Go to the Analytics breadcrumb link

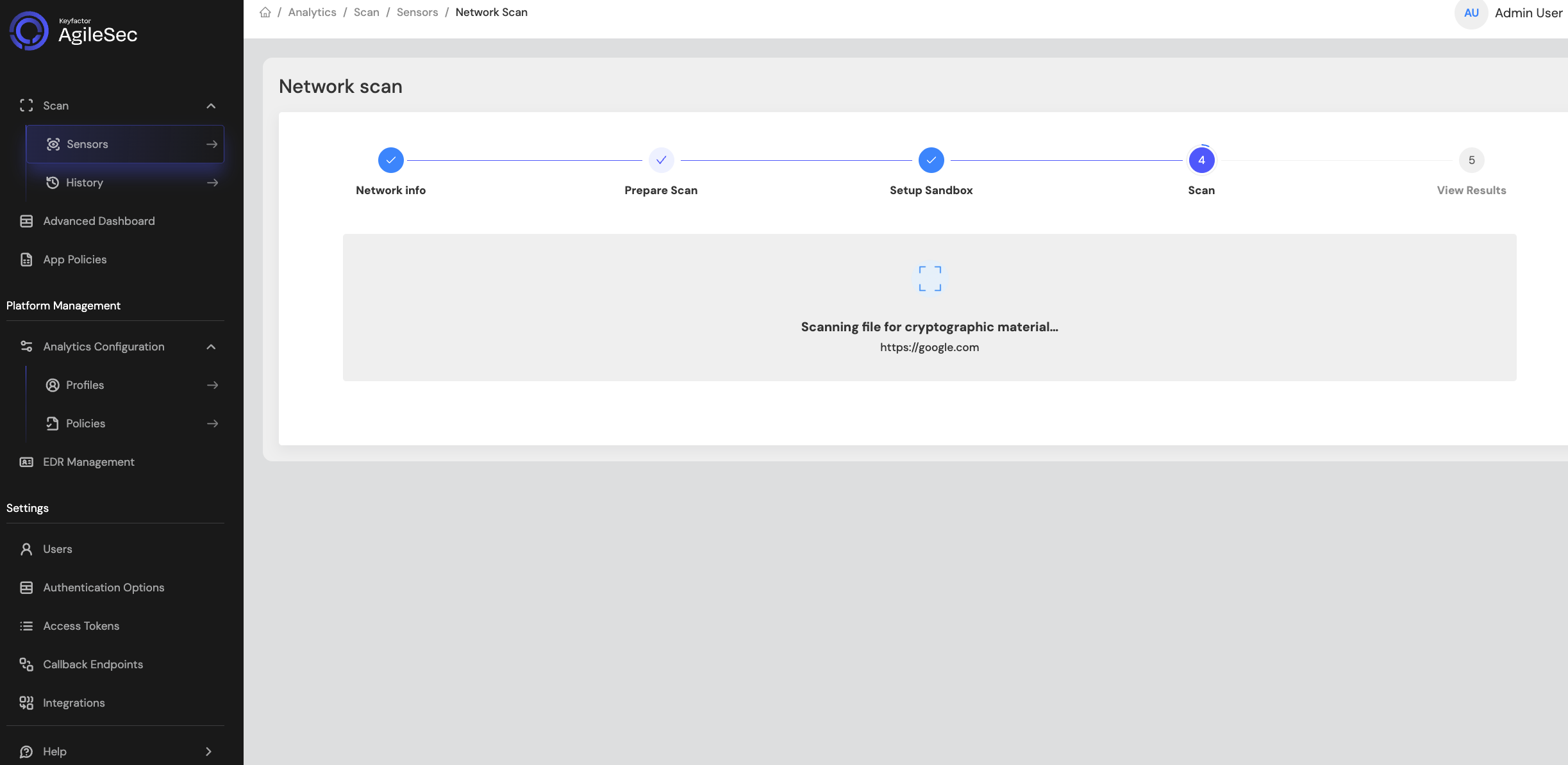tap(312, 12)
